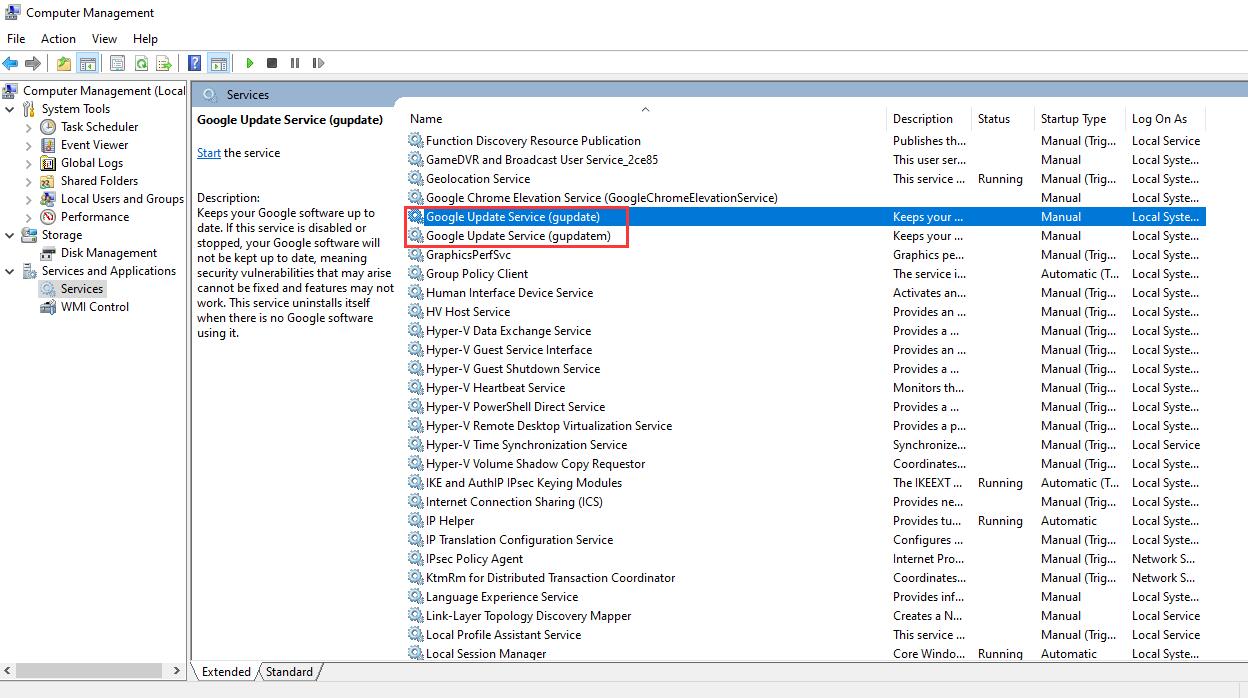Screen dimensions: 1248x698
Task: Collapse the Storage tree node
Action: [10, 235]
